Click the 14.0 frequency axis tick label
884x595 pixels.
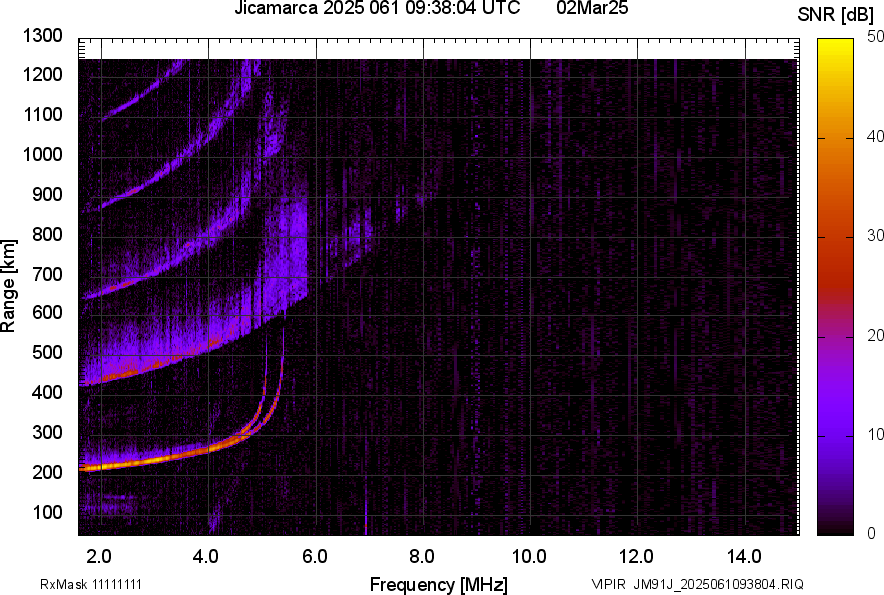point(744,555)
